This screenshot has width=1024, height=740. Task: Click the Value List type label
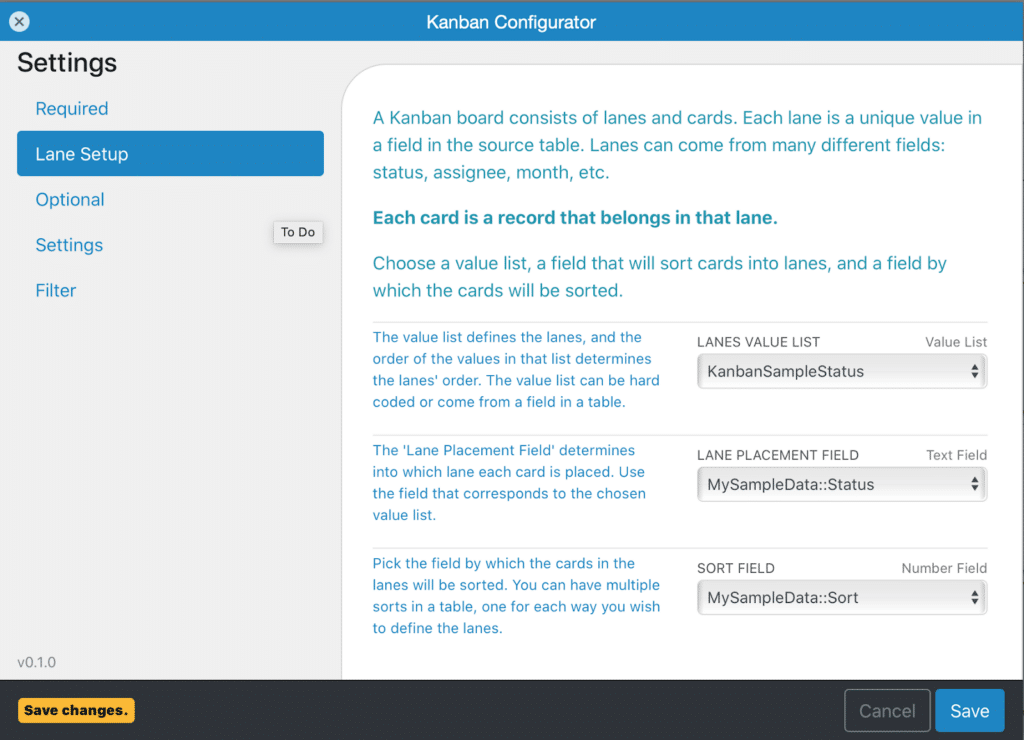coord(955,342)
